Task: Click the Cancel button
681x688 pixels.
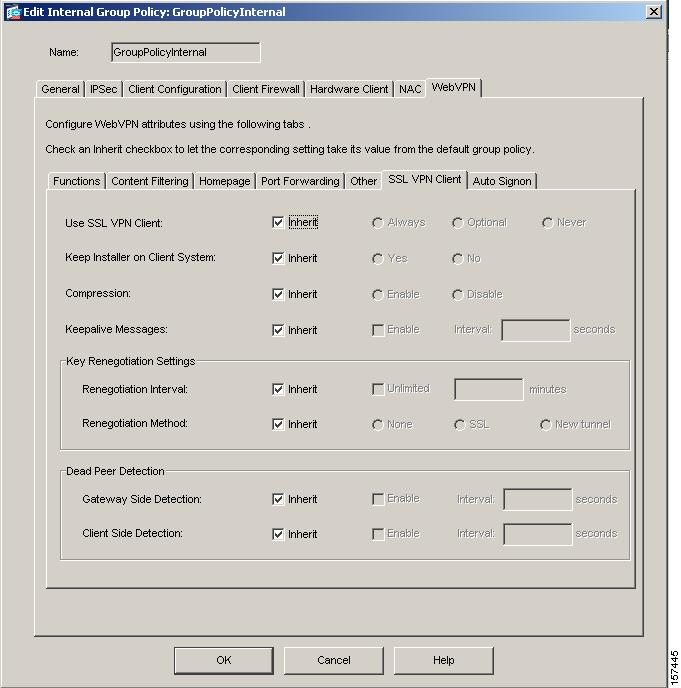Action: pyautogui.click(x=334, y=660)
